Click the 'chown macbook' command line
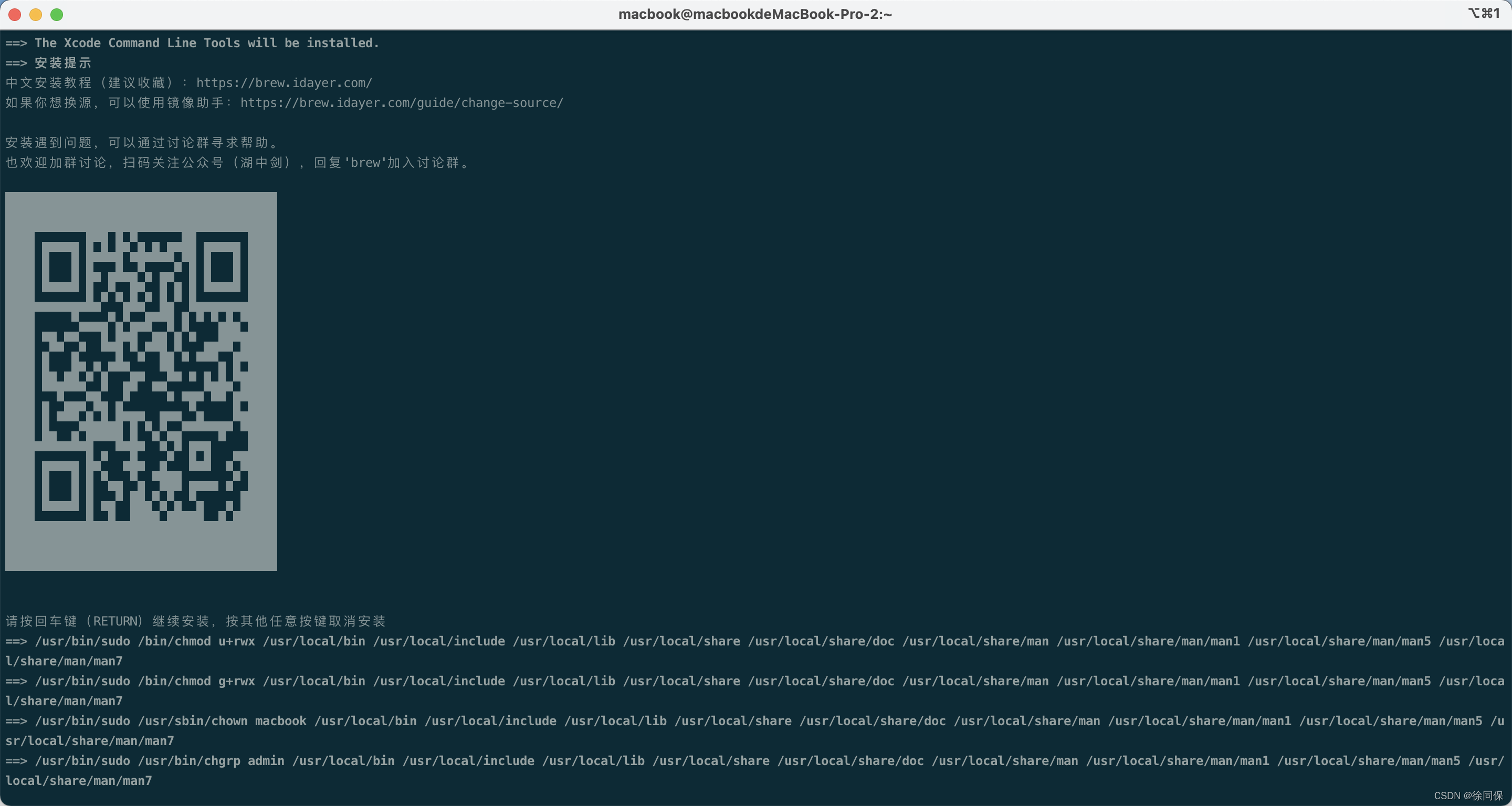This screenshot has width=1512, height=806. [755, 731]
